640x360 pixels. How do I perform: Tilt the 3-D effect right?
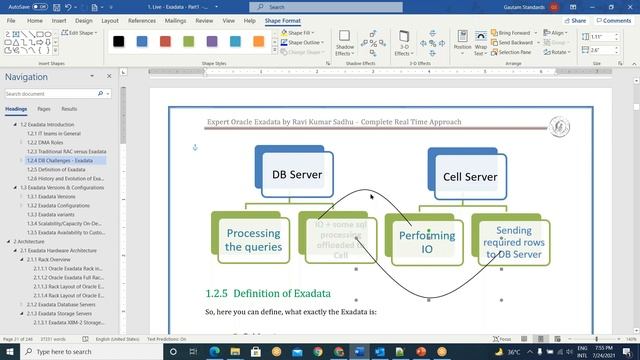442,43
